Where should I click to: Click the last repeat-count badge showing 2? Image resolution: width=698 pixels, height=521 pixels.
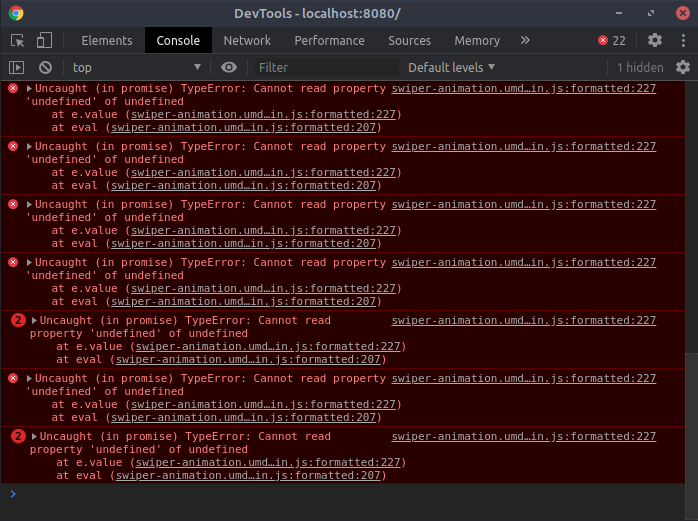click(x=18, y=436)
